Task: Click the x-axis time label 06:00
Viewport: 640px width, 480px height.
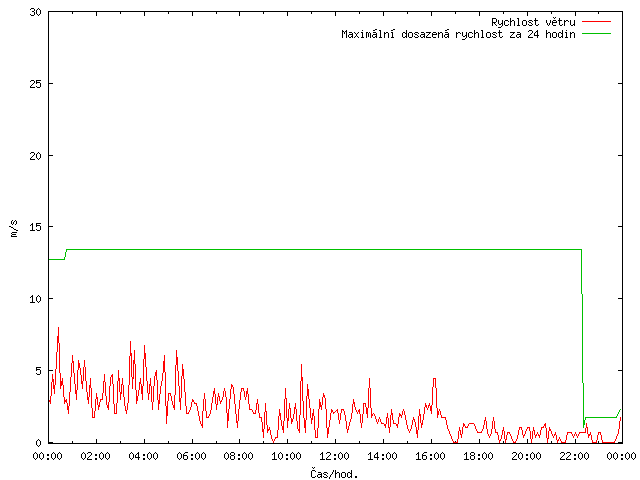Action: (191, 456)
